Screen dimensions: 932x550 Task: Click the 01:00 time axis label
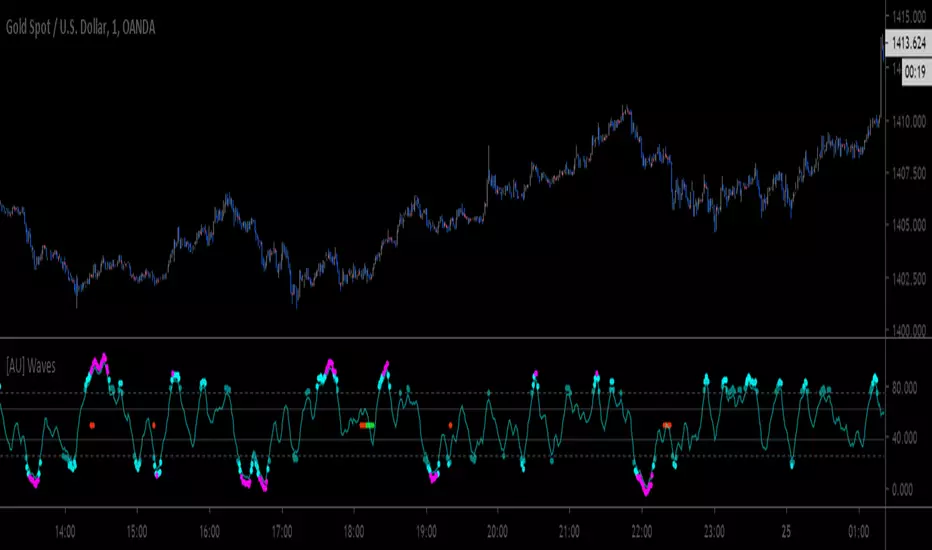pos(858,532)
